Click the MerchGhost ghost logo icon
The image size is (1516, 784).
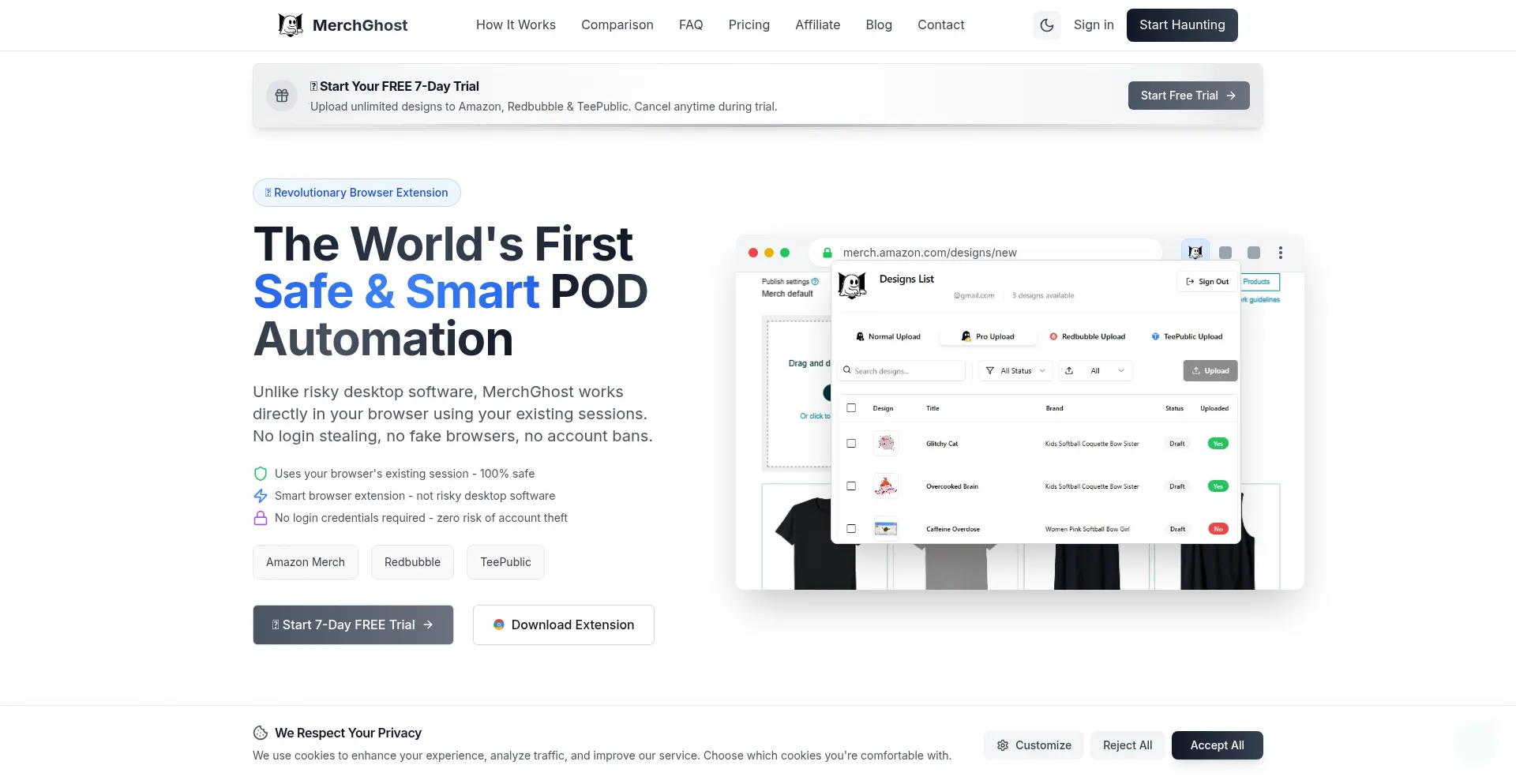point(291,25)
